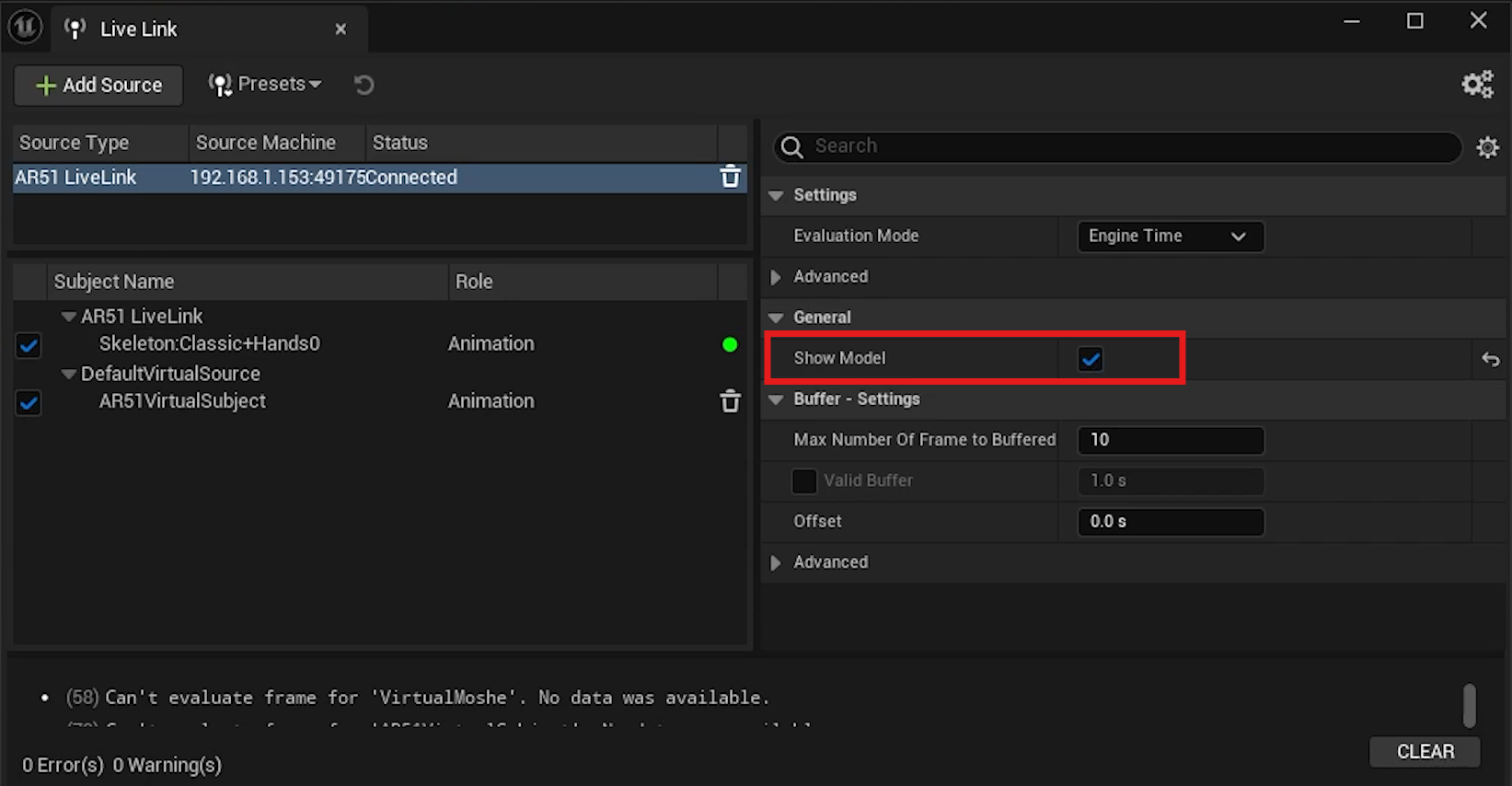Close the Live Link tab
Screen dimensions: 1512x786
pos(340,29)
